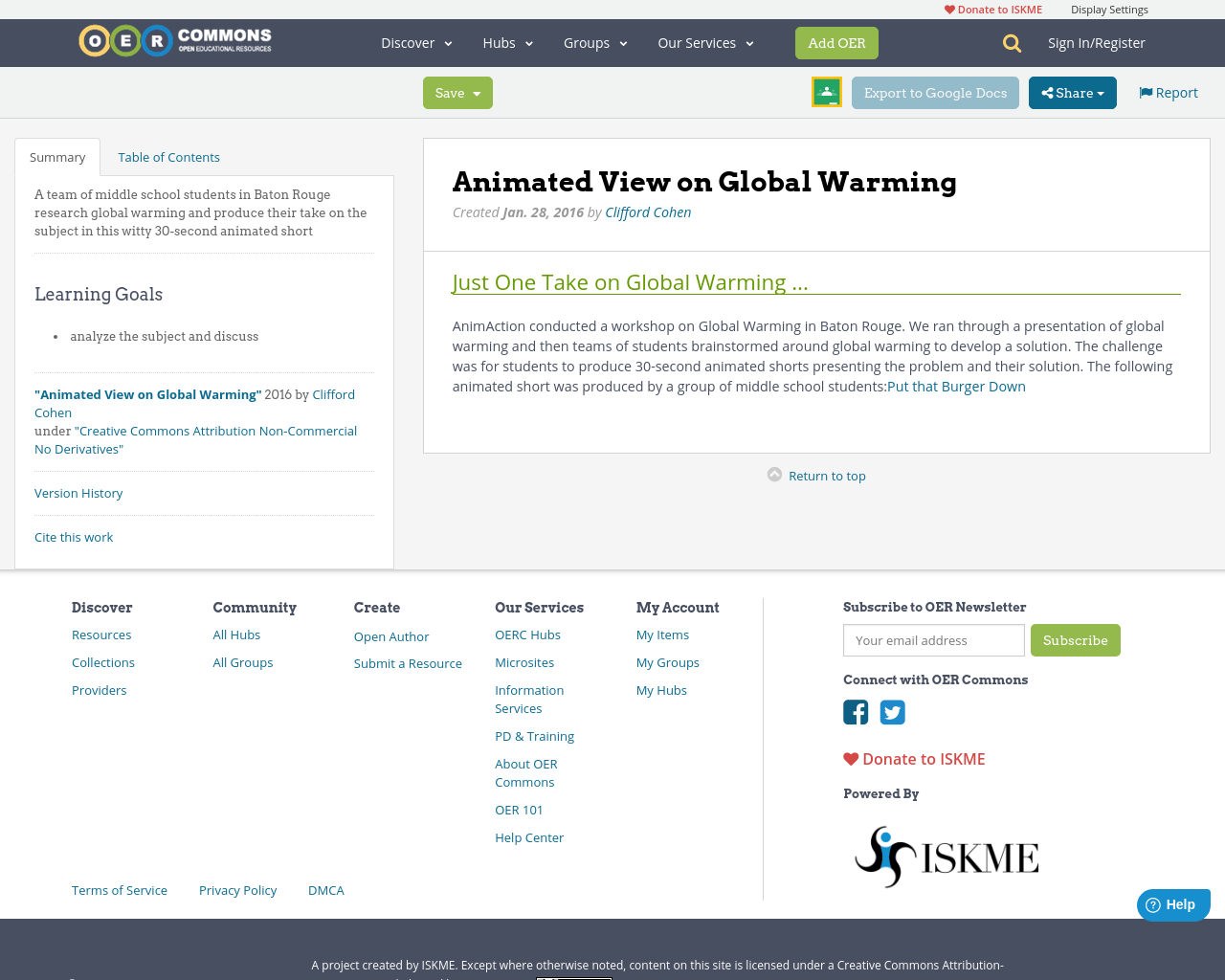The image size is (1225, 980).
Task: Click the footer Donate to ISKME heart
Action: click(849, 757)
